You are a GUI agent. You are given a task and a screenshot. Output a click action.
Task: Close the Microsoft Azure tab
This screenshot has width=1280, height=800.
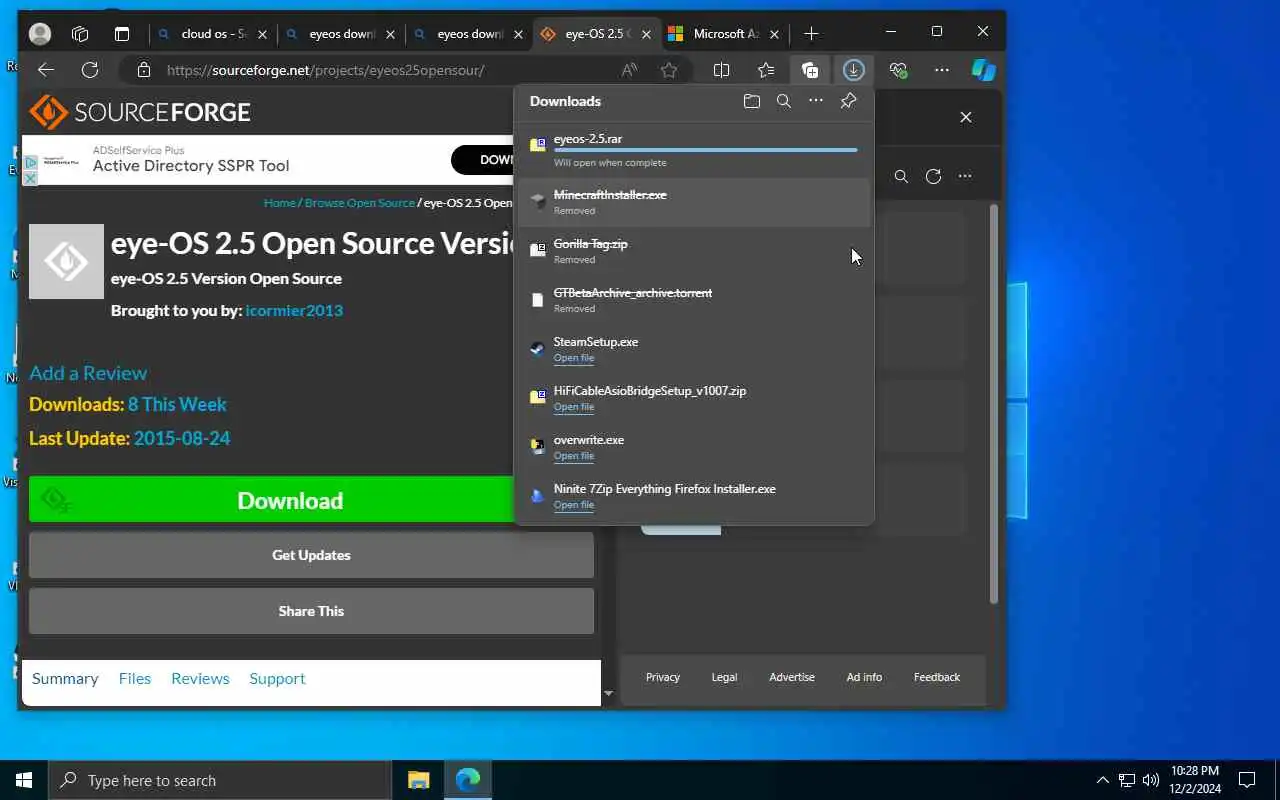775,34
